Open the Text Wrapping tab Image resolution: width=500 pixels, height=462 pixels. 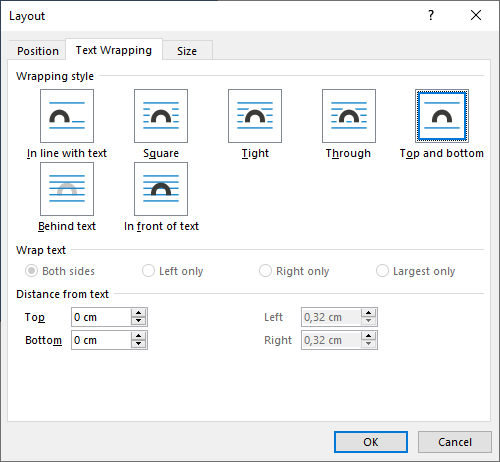(114, 50)
